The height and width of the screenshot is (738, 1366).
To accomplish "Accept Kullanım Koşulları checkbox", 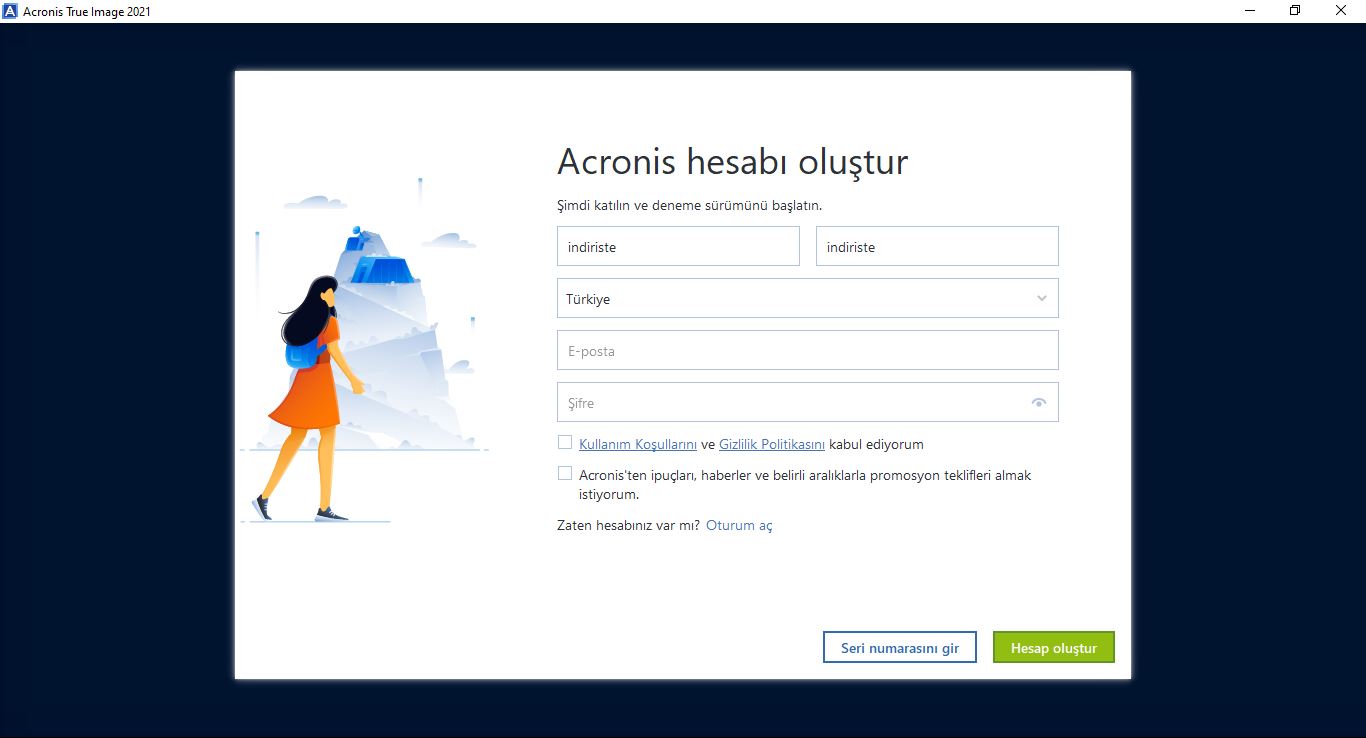I will [x=565, y=442].
